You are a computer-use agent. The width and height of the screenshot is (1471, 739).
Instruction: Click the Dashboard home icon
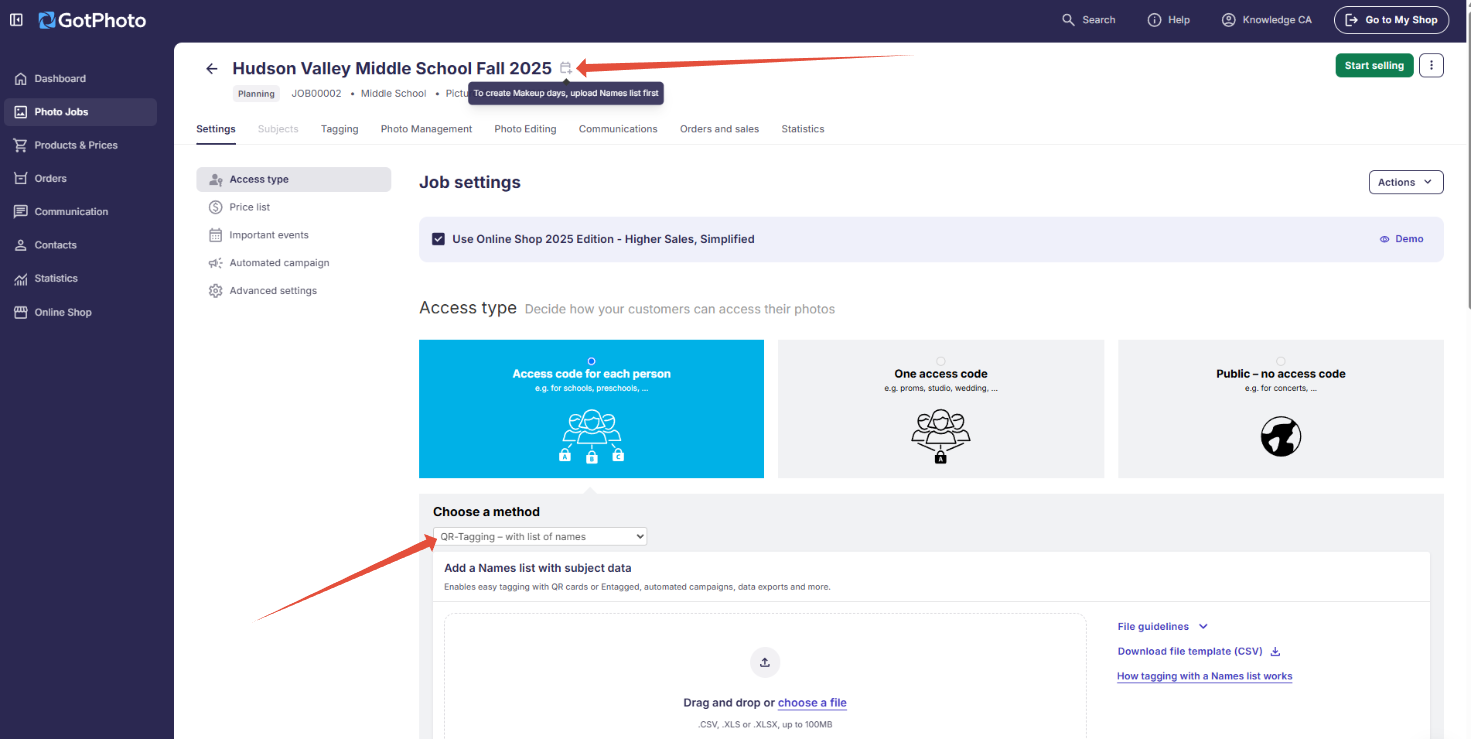[x=20, y=79]
